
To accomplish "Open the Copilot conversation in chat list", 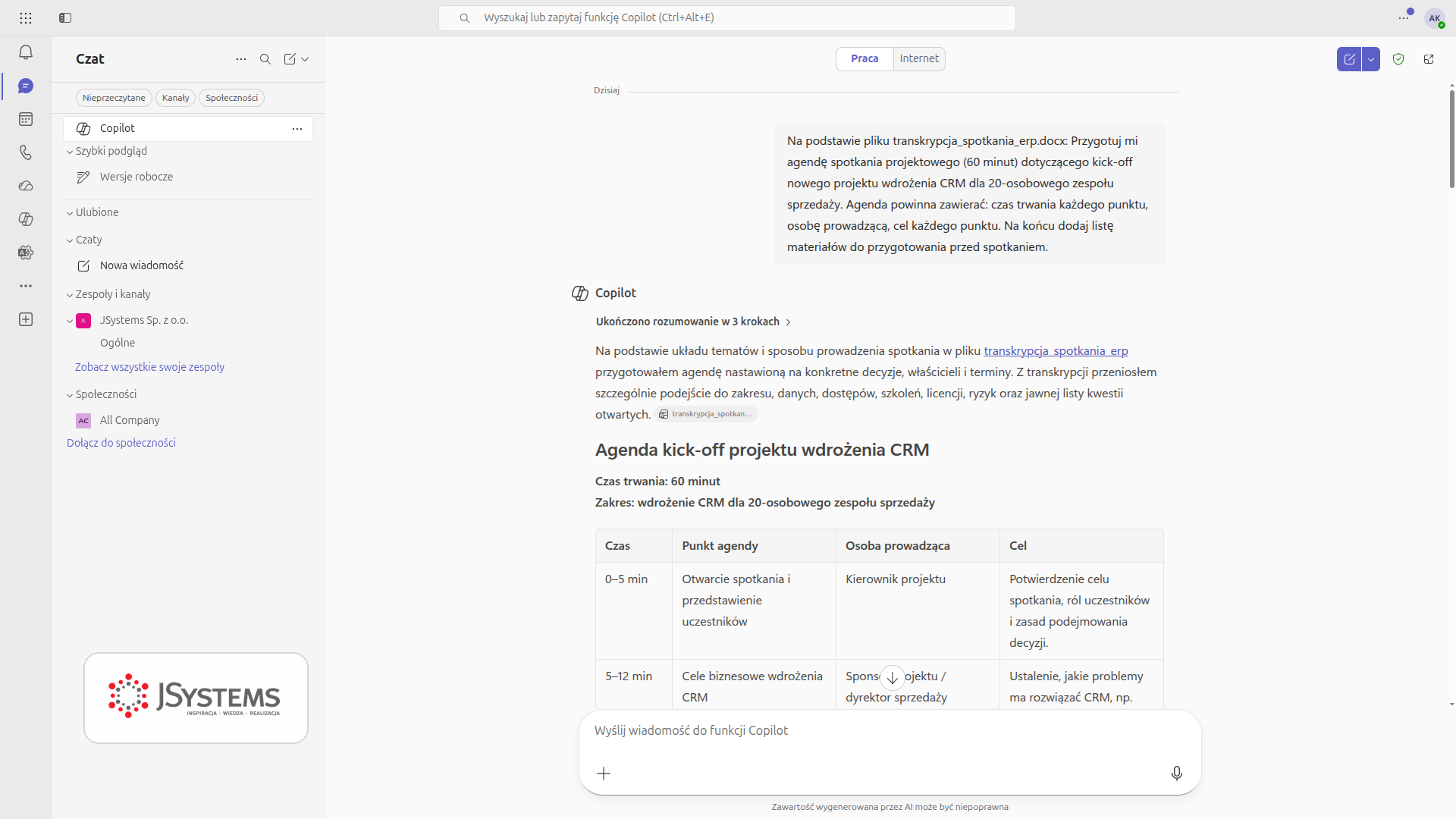I will pos(188,129).
